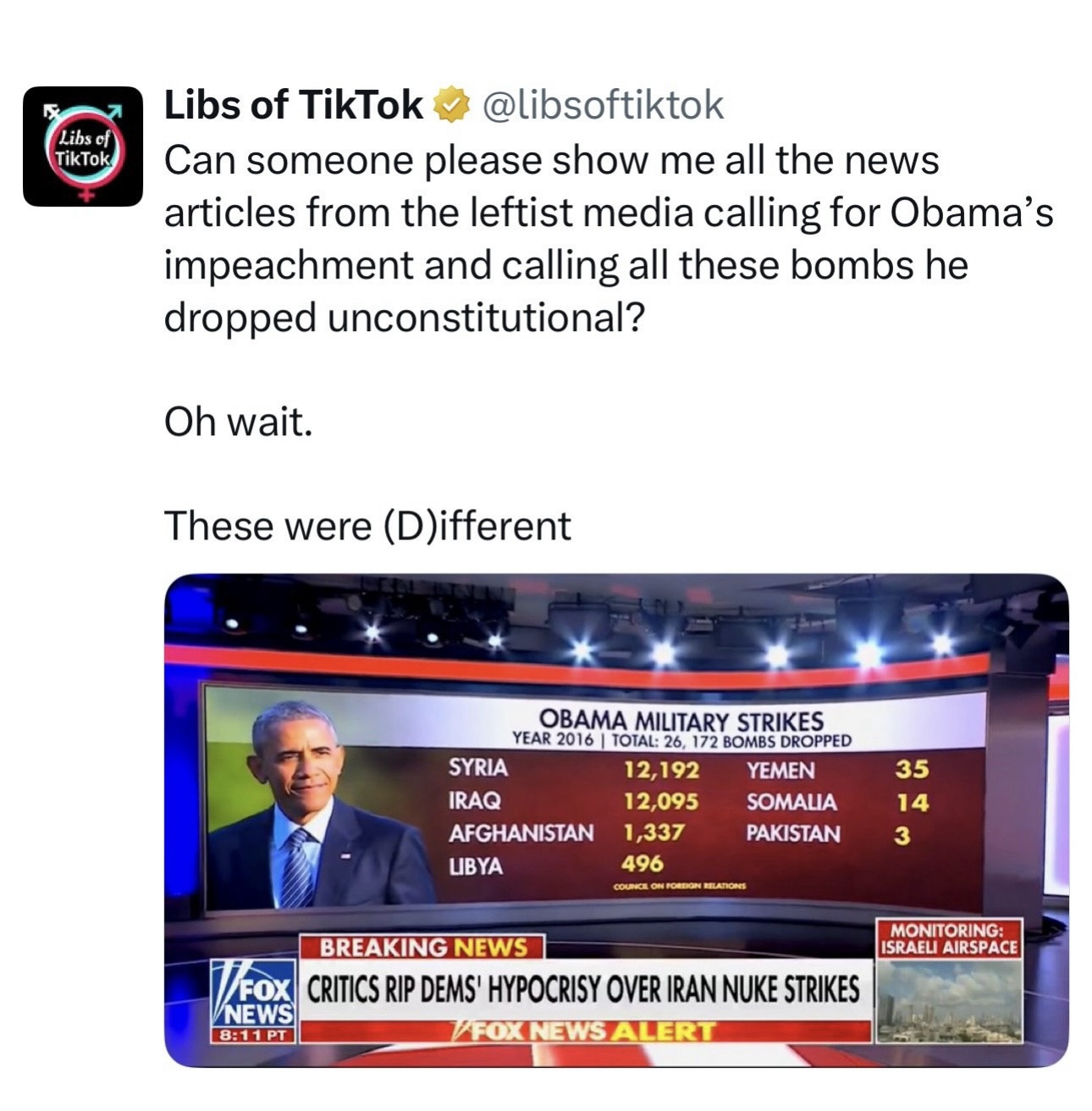The height and width of the screenshot is (1111, 1092).
Task: Open the embedded Fox News image
Action: tap(616, 820)
